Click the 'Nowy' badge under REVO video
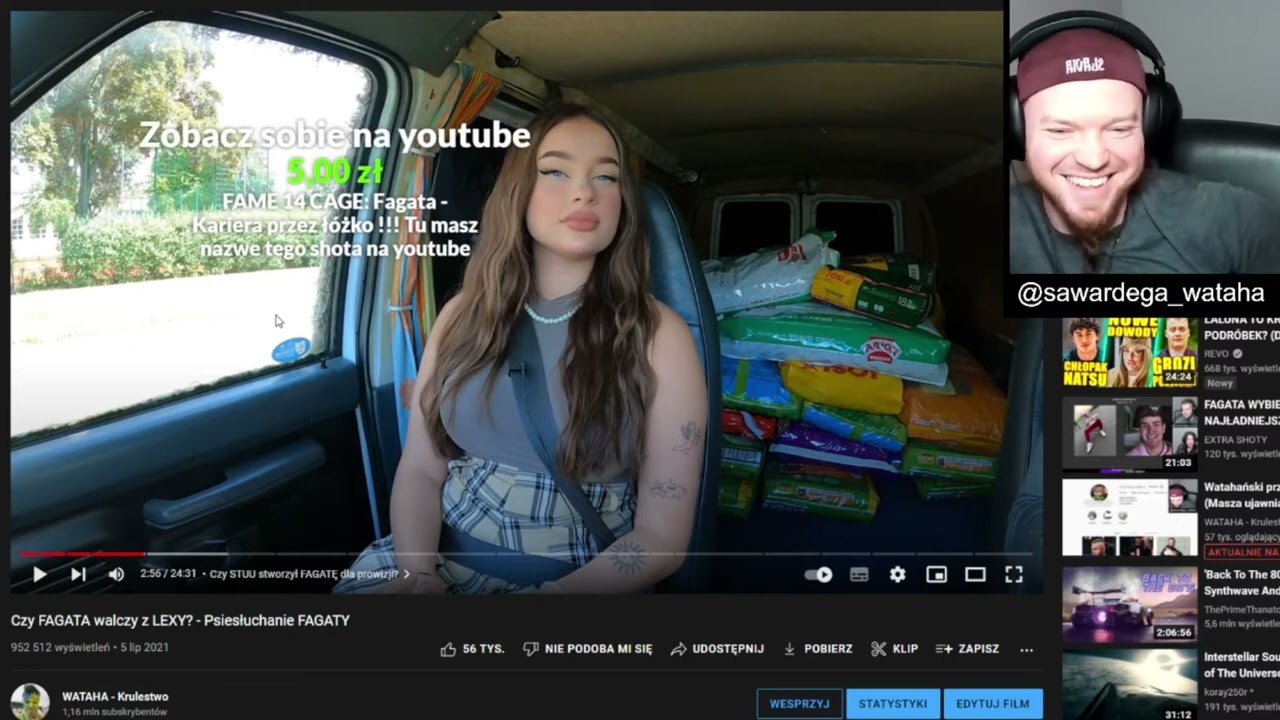 [1220, 383]
